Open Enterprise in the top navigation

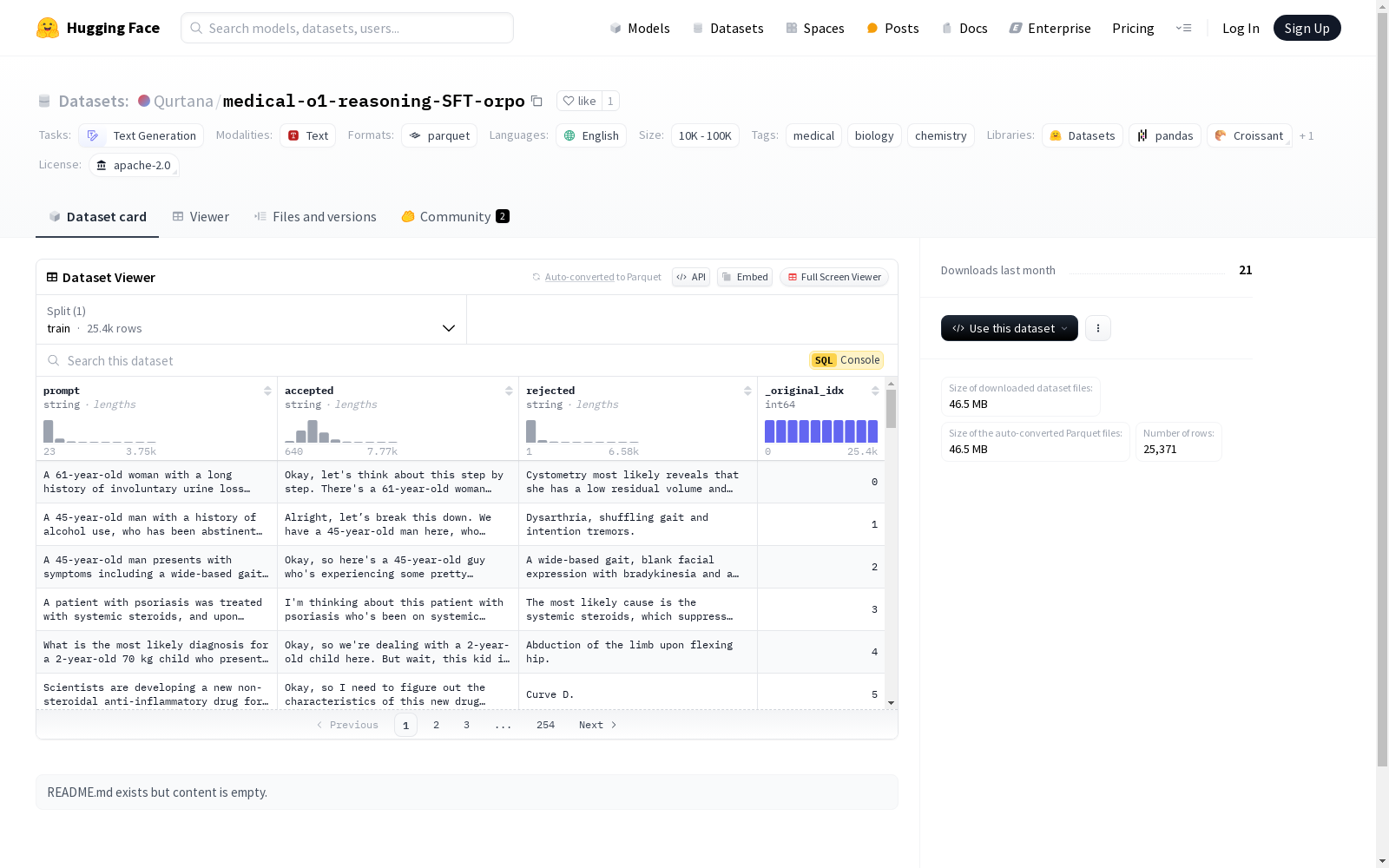(x=1050, y=28)
